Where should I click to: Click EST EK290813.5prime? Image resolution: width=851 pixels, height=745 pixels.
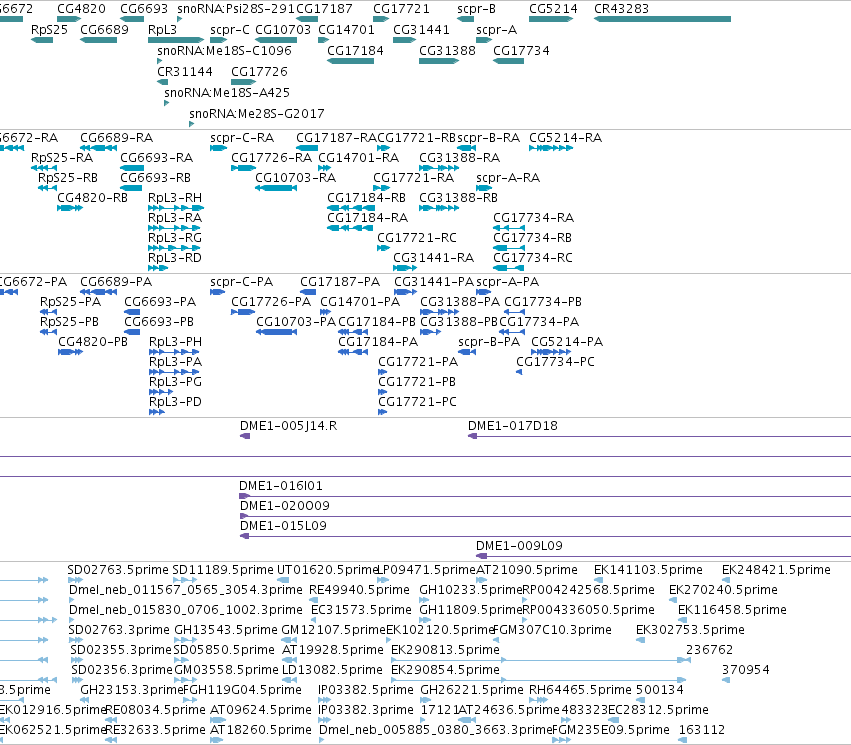pyautogui.click(x=541, y=660)
